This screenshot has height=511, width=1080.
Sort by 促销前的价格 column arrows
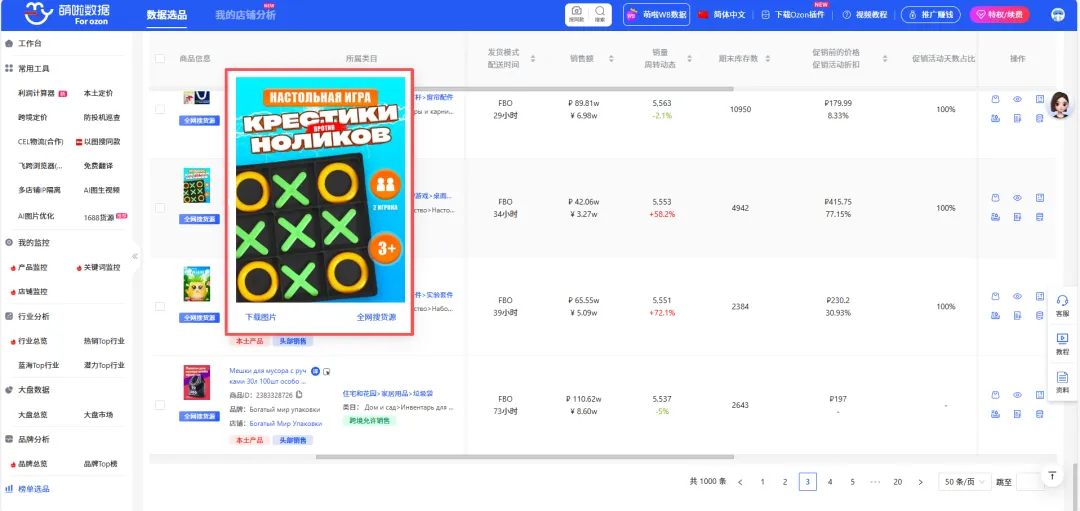[885, 59]
